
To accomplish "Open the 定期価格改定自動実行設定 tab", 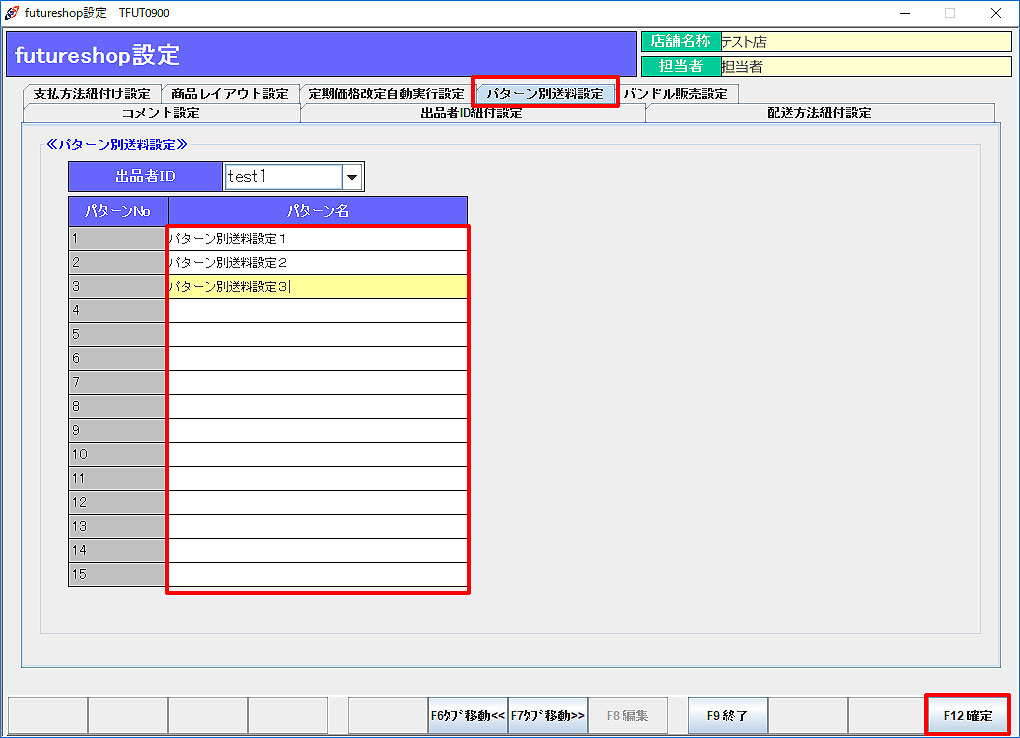I will pos(386,94).
